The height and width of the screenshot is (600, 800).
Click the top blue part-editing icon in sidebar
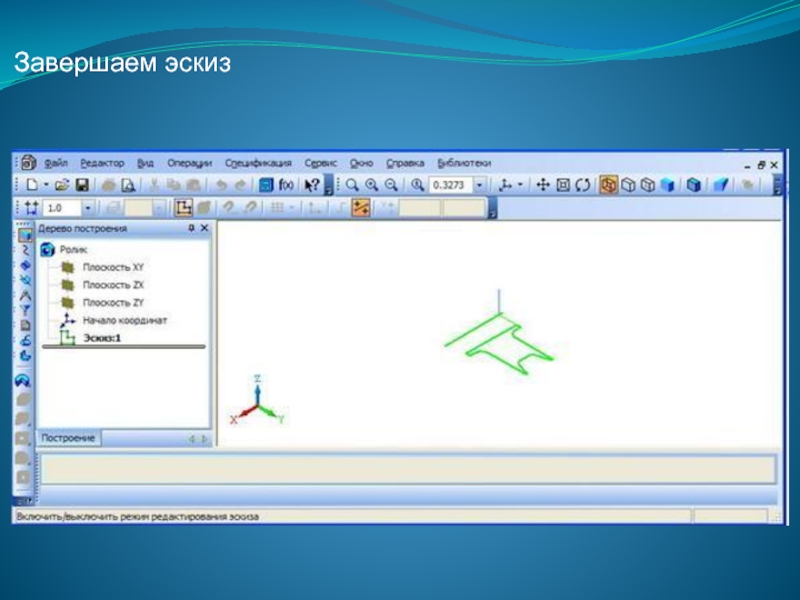[x=24, y=235]
